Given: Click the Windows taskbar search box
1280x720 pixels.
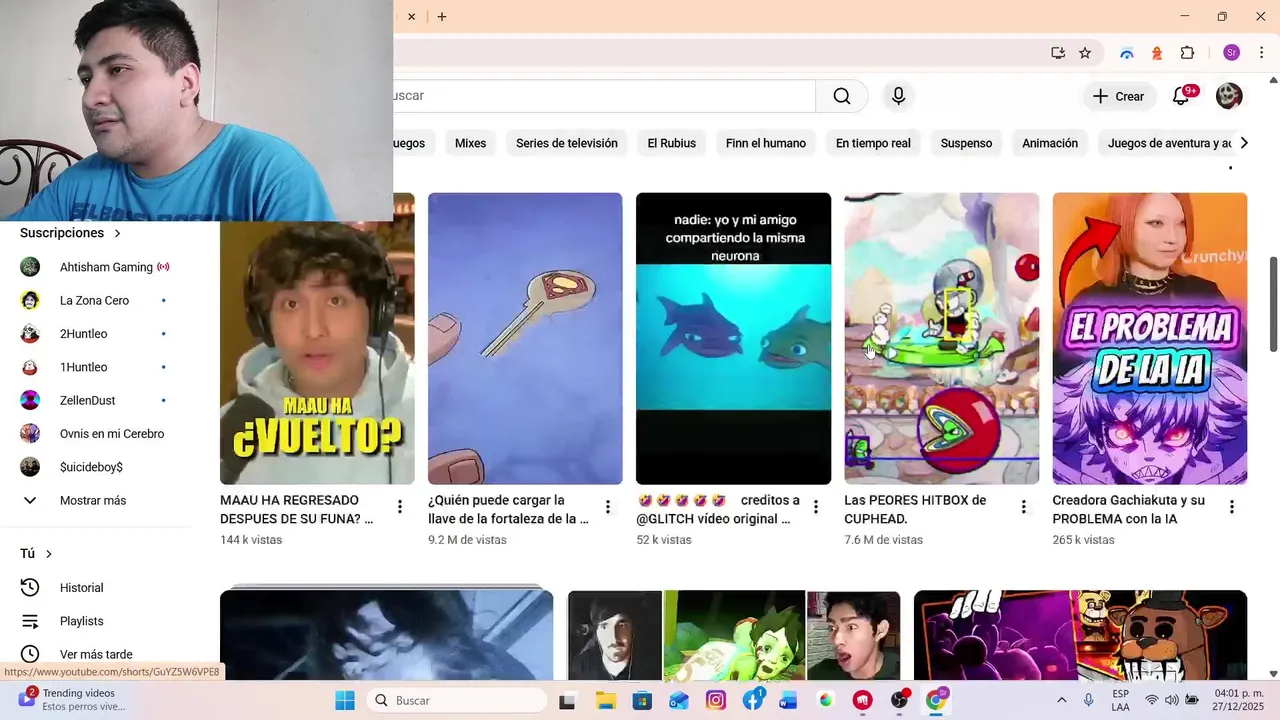Looking at the screenshot, I should (457, 700).
